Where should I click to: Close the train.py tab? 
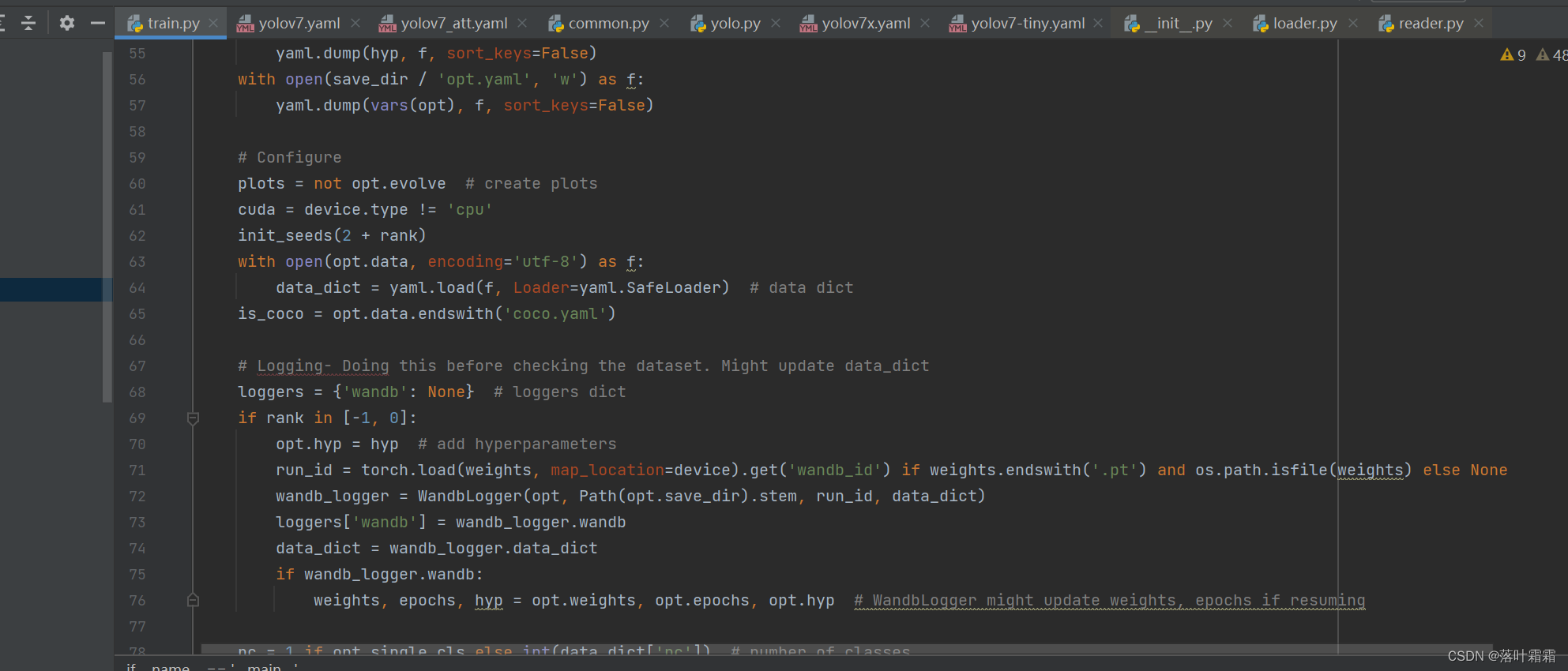pyautogui.click(x=213, y=24)
